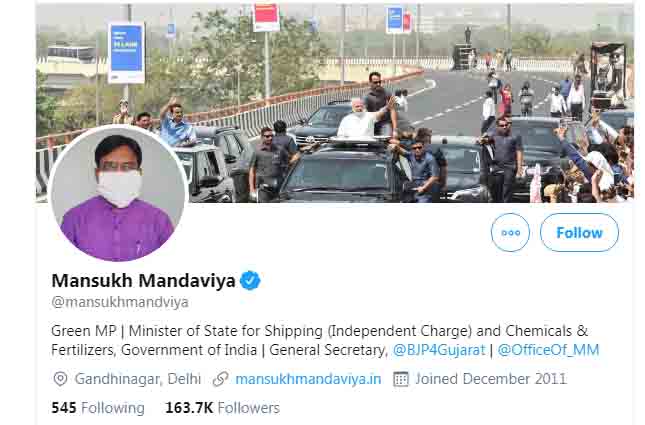Show the 163.7K Followers list
The image size is (645, 425).
tap(222, 408)
